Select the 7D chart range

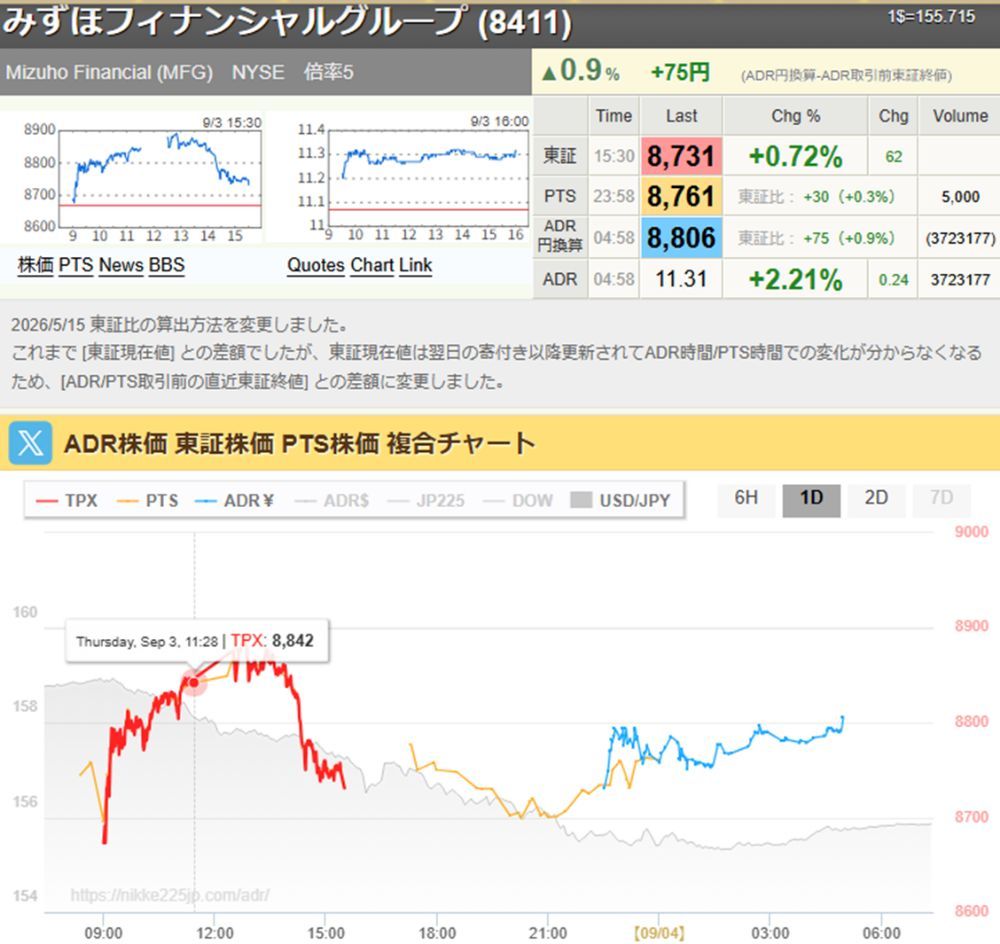pyautogui.click(x=941, y=498)
